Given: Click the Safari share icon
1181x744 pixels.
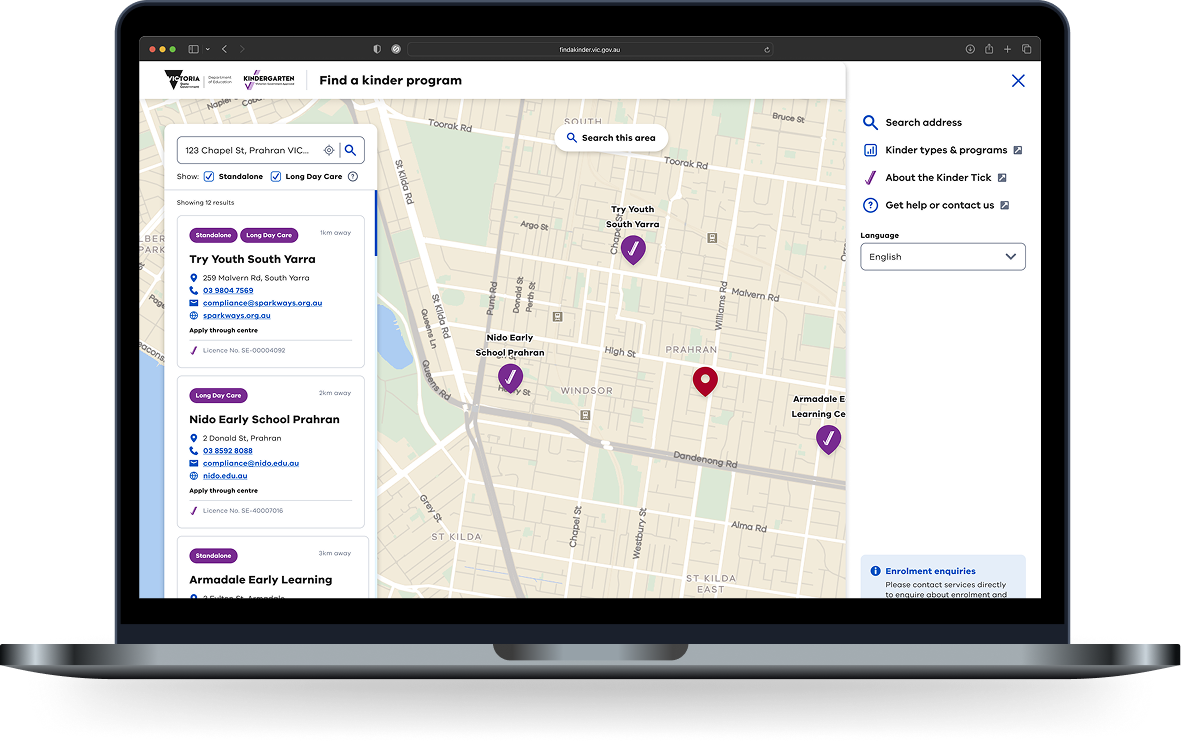Looking at the screenshot, I should coord(989,49).
